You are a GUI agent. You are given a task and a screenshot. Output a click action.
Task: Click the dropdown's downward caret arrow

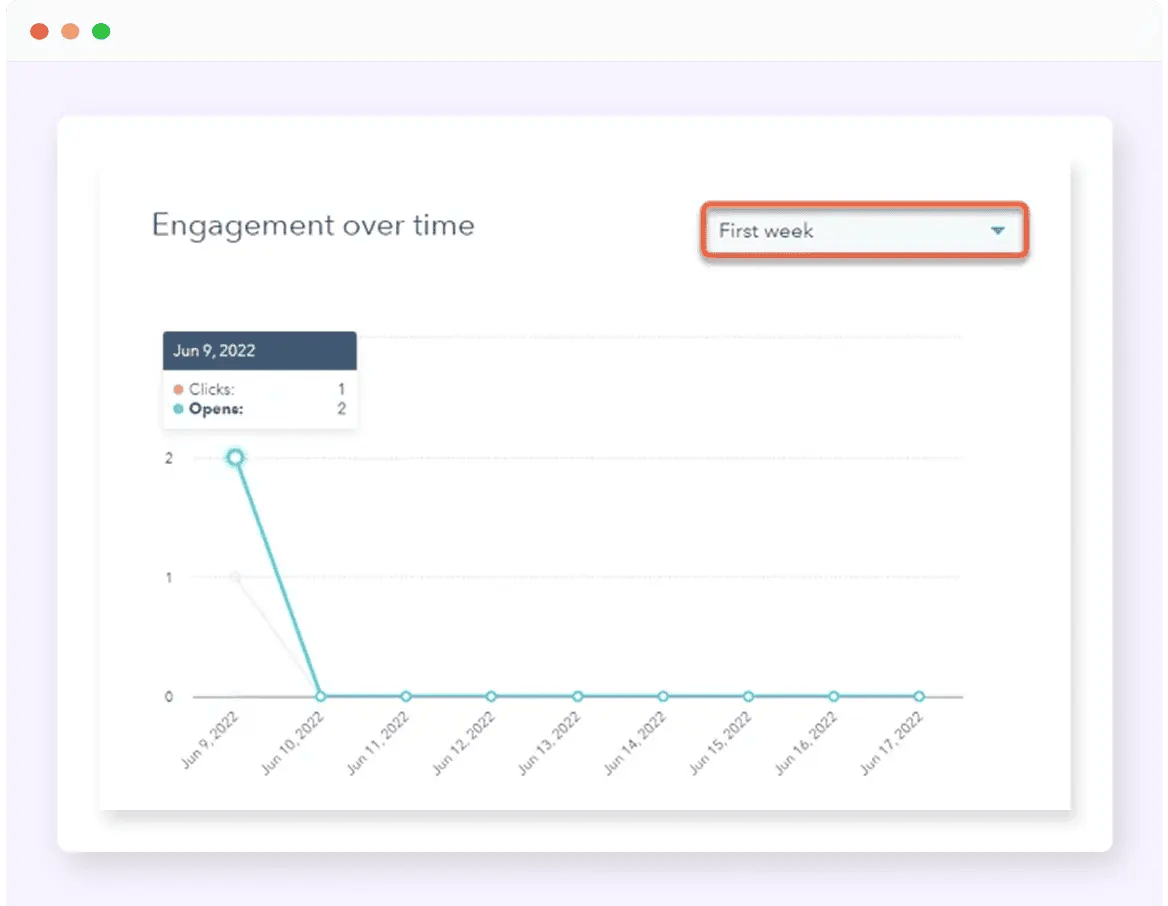[997, 230]
